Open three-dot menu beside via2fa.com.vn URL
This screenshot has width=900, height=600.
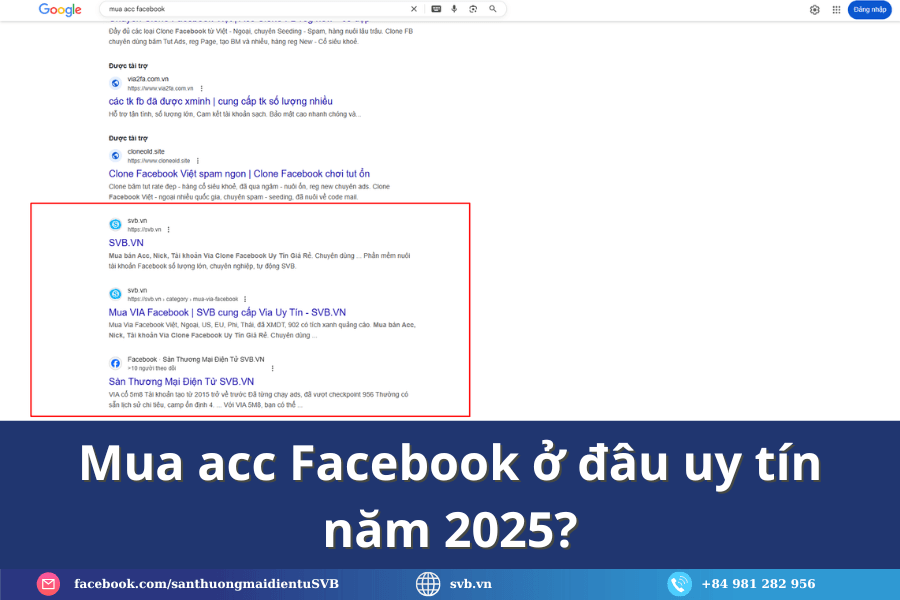click(x=201, y=88)
